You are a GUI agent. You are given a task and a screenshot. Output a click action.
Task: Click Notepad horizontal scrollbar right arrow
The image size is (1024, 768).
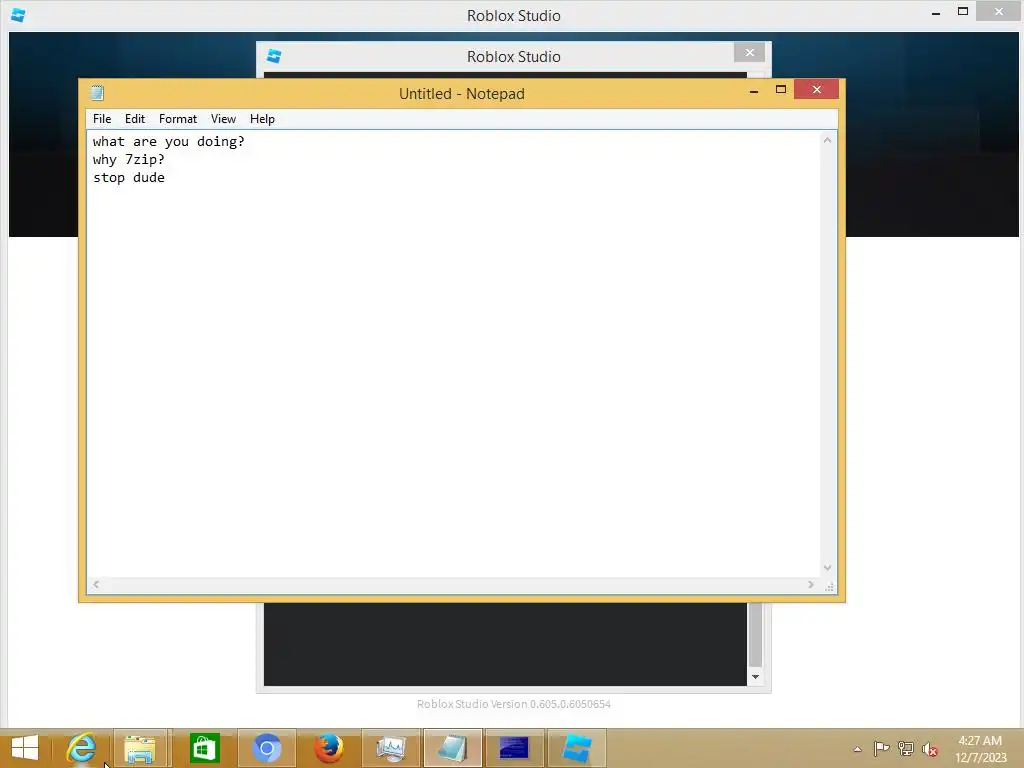[x=810, y=584]
